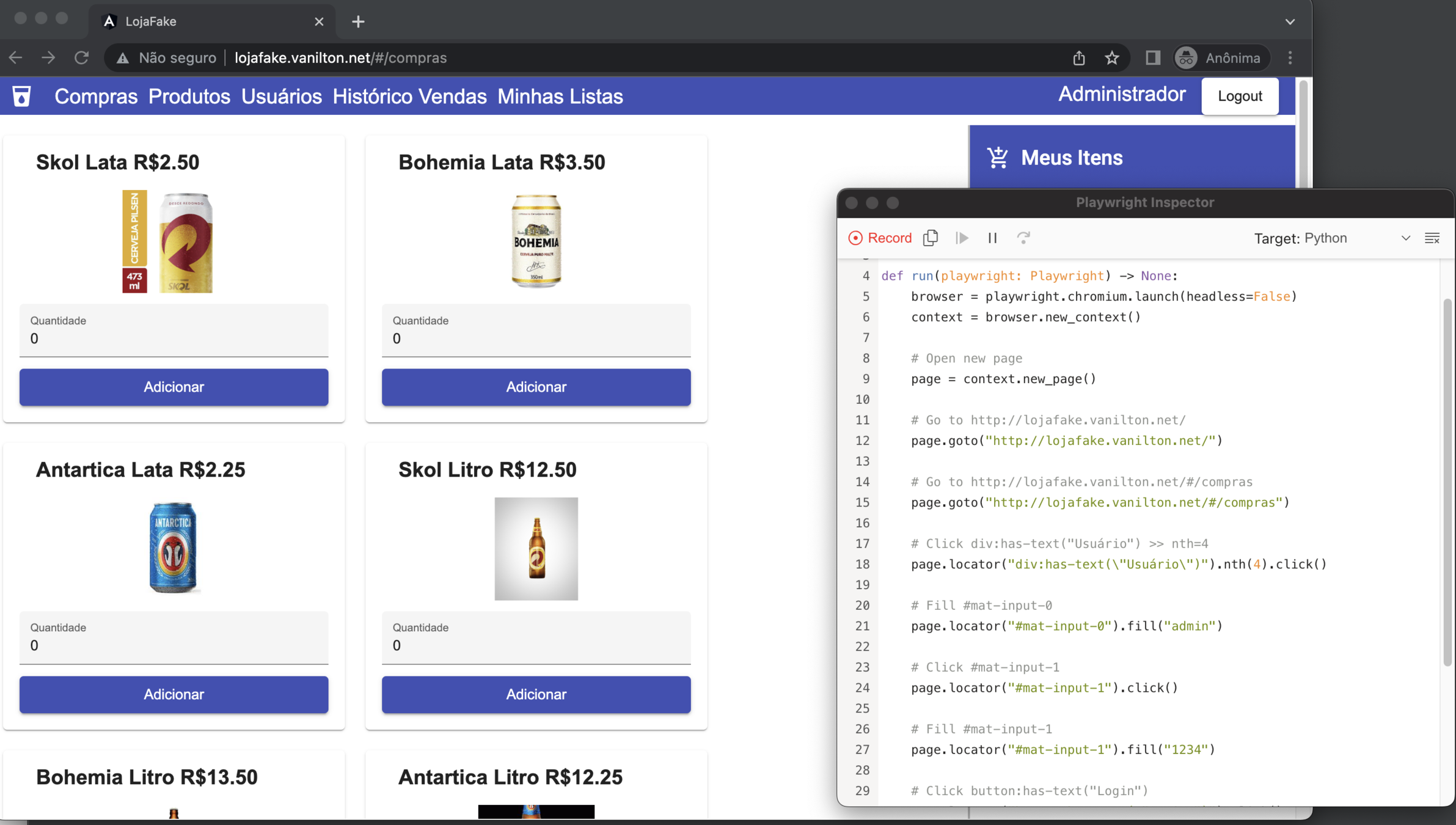Click the Inspector code vertical scrollbar
1456x825 pixels.
click(1447, 483)
